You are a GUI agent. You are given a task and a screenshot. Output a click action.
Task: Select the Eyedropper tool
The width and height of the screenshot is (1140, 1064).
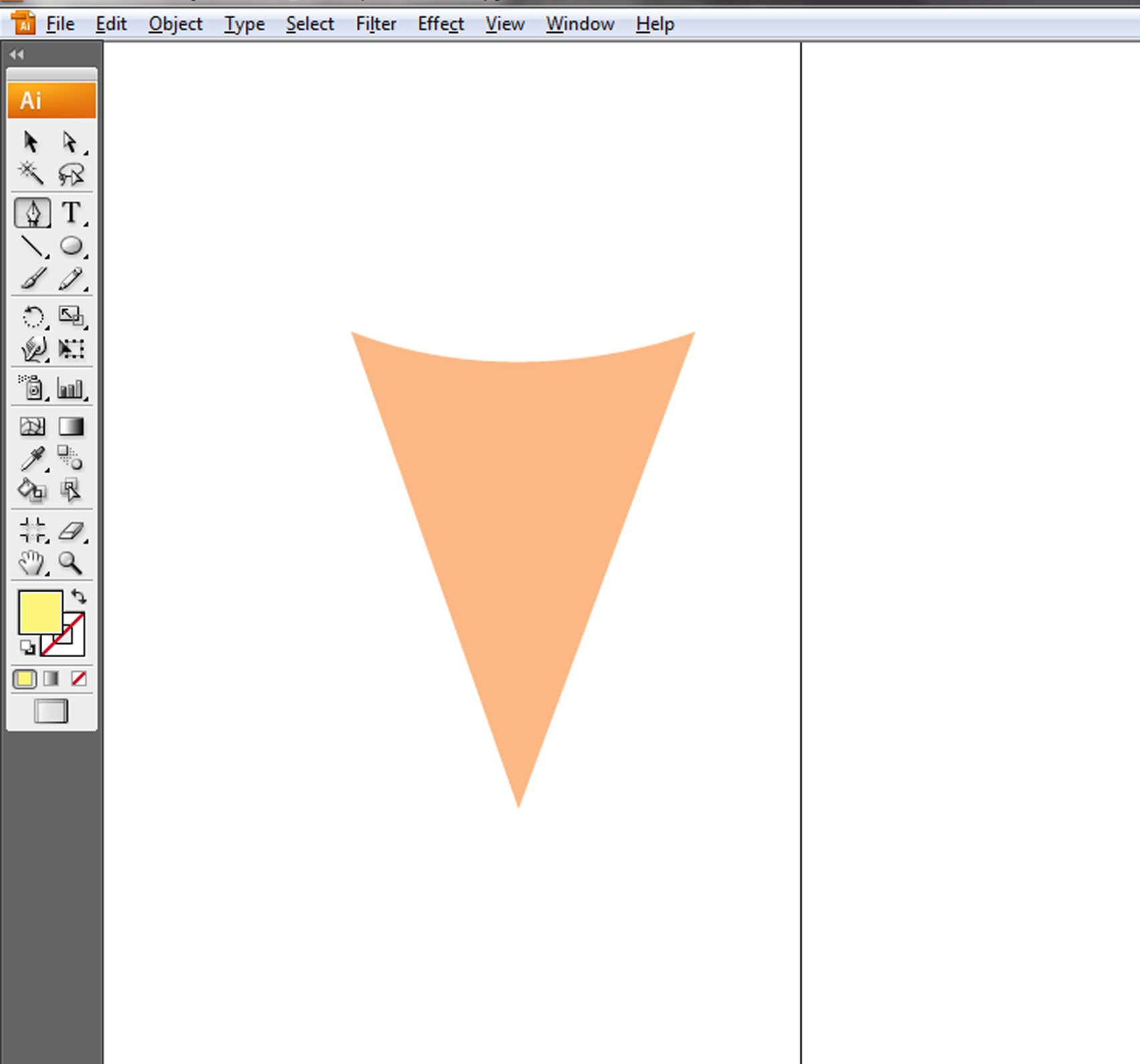(32, 459)
